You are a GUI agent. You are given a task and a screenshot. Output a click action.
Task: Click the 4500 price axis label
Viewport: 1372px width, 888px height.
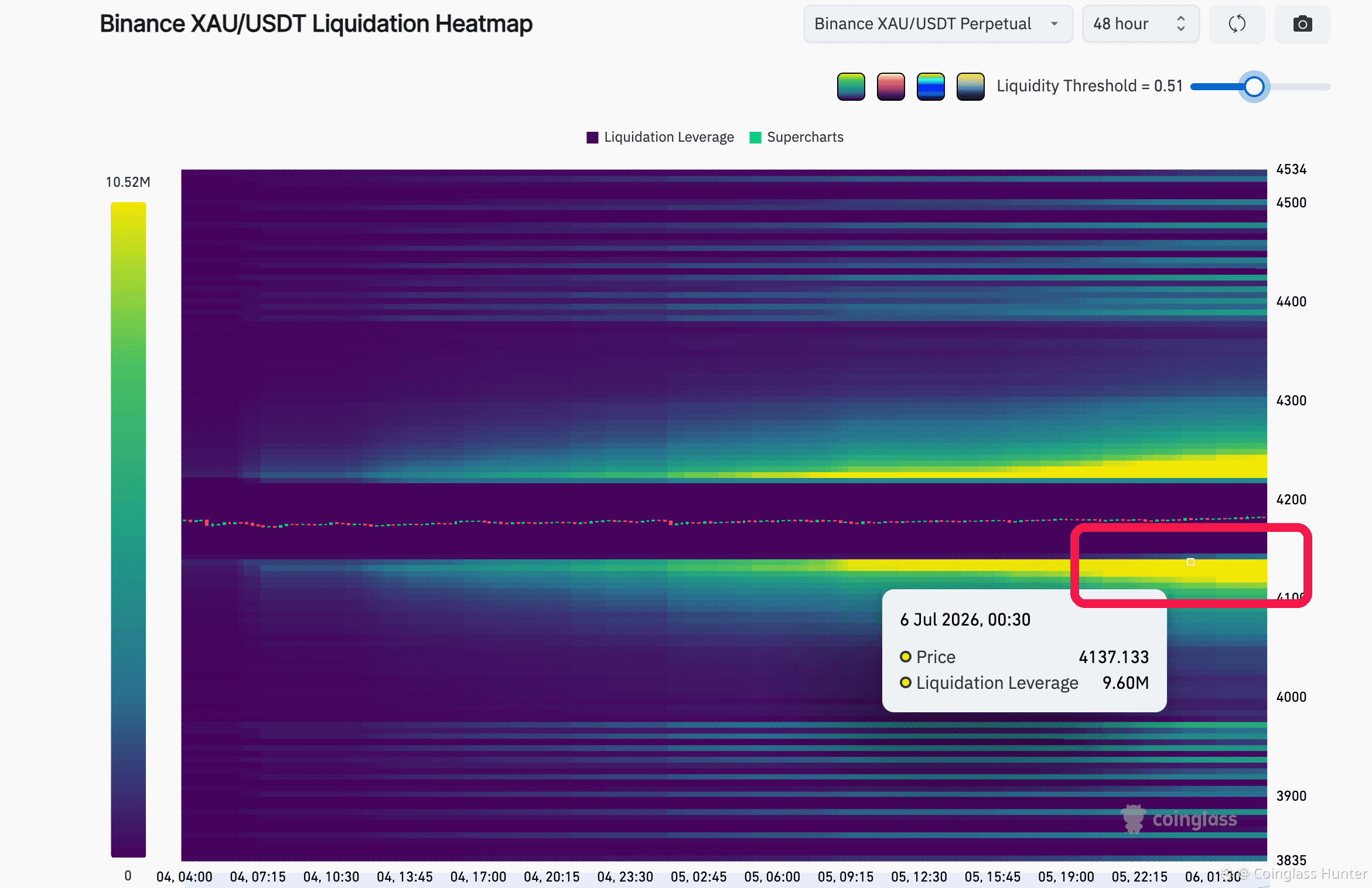[x=1292, y=203]
